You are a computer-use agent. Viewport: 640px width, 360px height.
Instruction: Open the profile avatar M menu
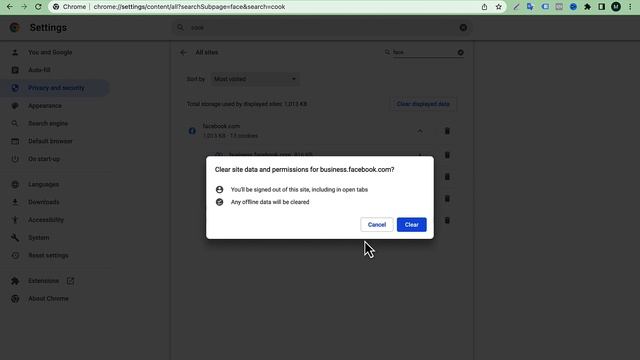pyautogui.click(x=616, y=7)
